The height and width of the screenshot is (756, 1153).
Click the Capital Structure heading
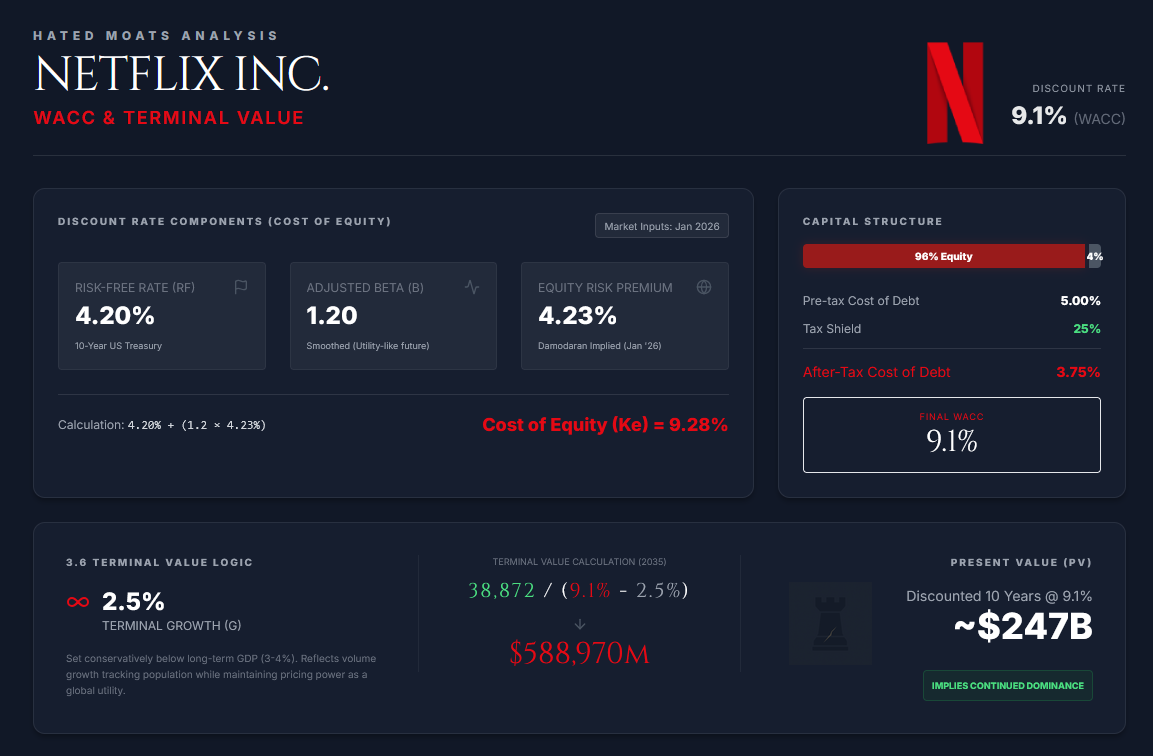(872, 221)
